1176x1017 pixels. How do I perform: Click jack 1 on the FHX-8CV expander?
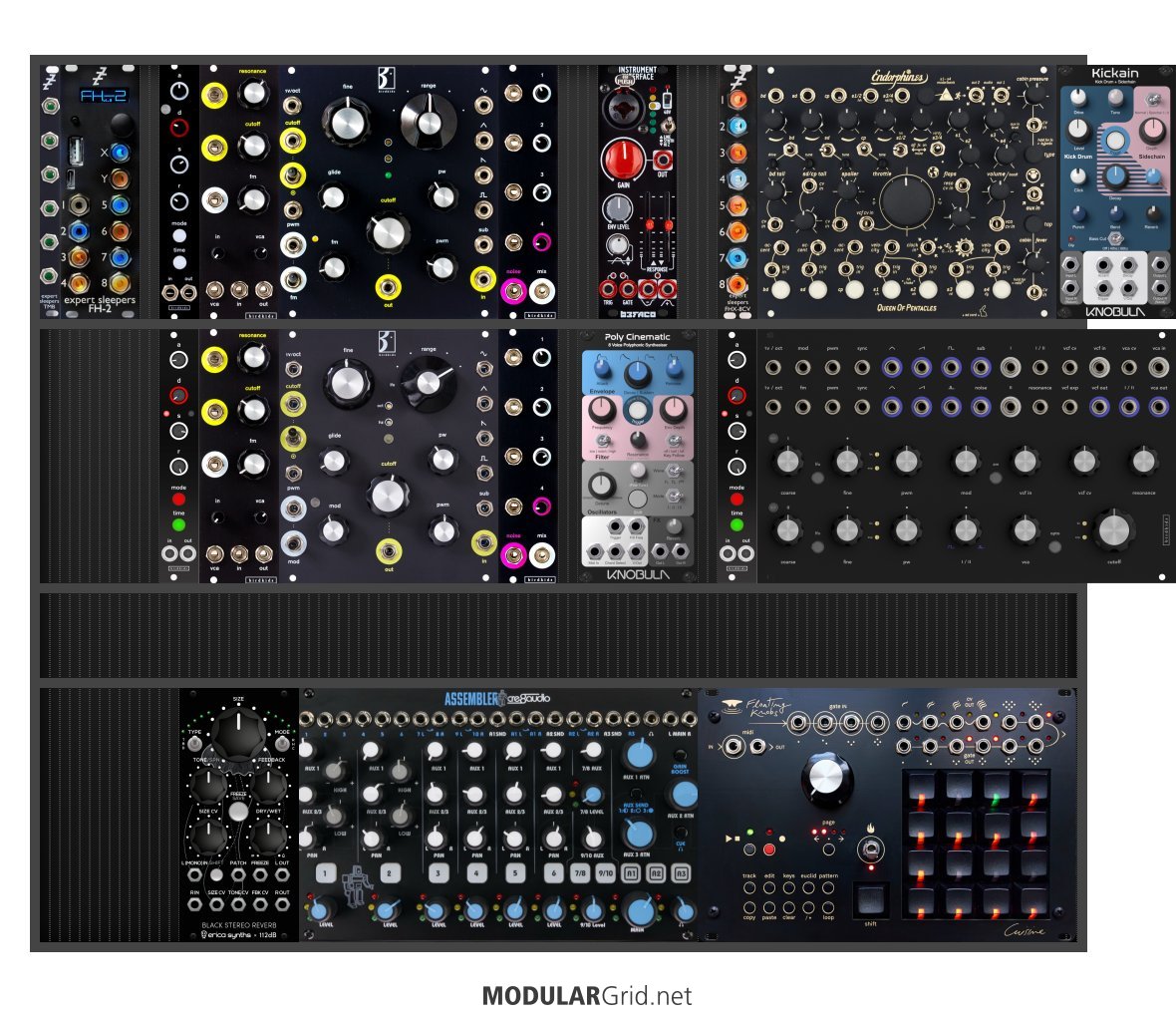[738, 99]
